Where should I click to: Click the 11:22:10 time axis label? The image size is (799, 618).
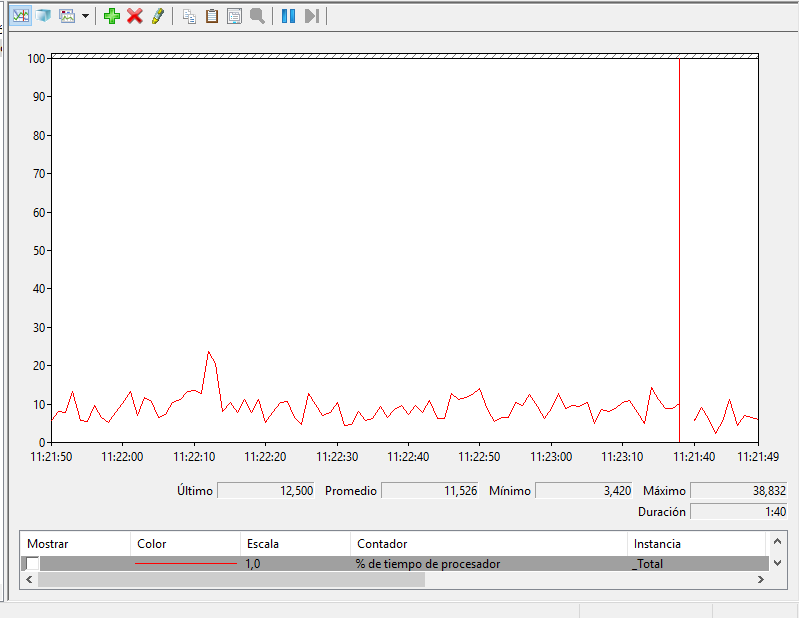(x=194, y=456)
